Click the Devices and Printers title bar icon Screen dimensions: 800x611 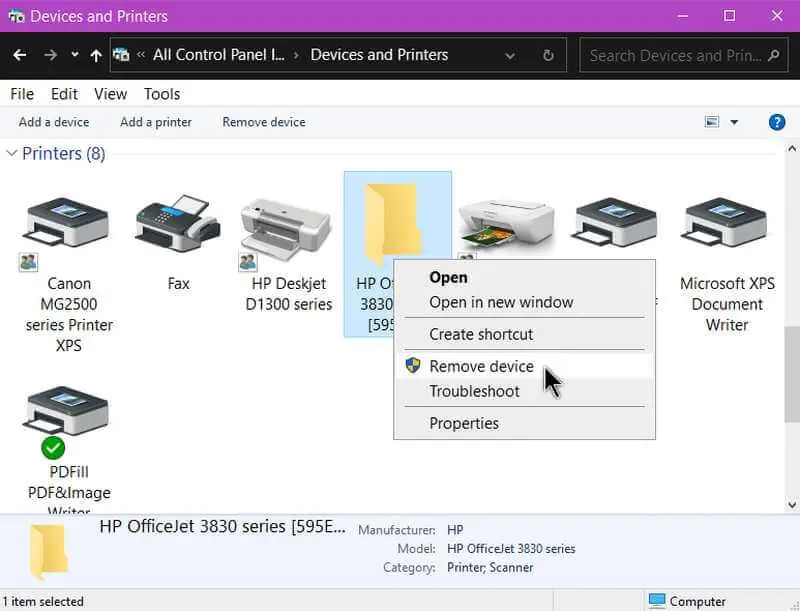click(16, 16)
